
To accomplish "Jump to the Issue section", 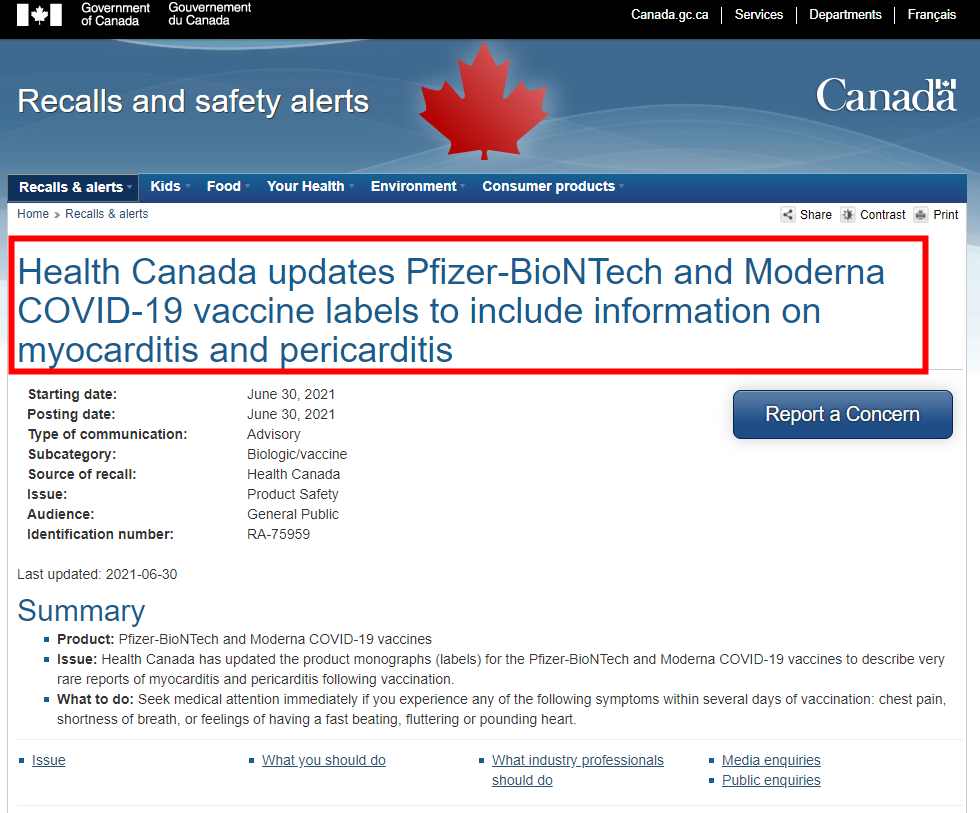I will pos(48,760).
